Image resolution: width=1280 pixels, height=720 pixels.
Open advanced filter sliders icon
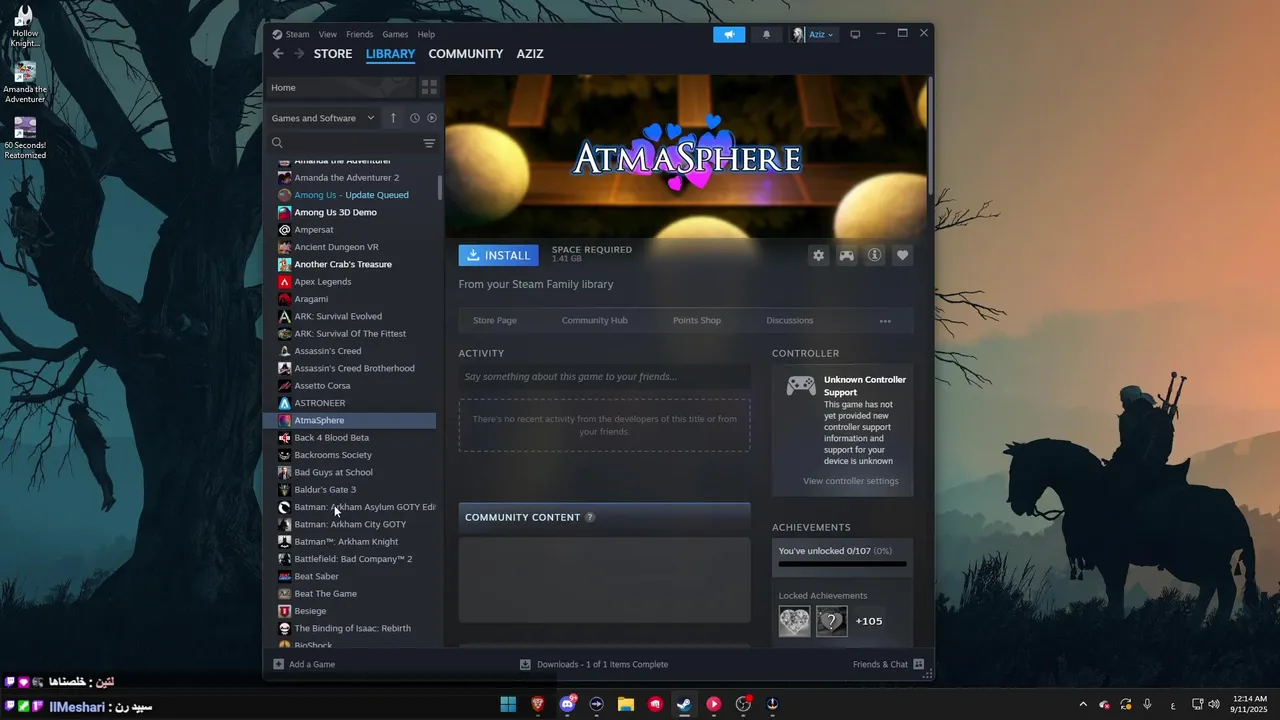(429, 143)
